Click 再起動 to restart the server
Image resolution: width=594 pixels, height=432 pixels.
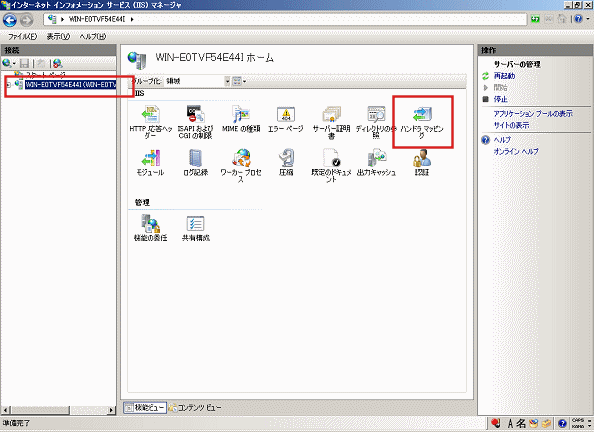point(504,76)
